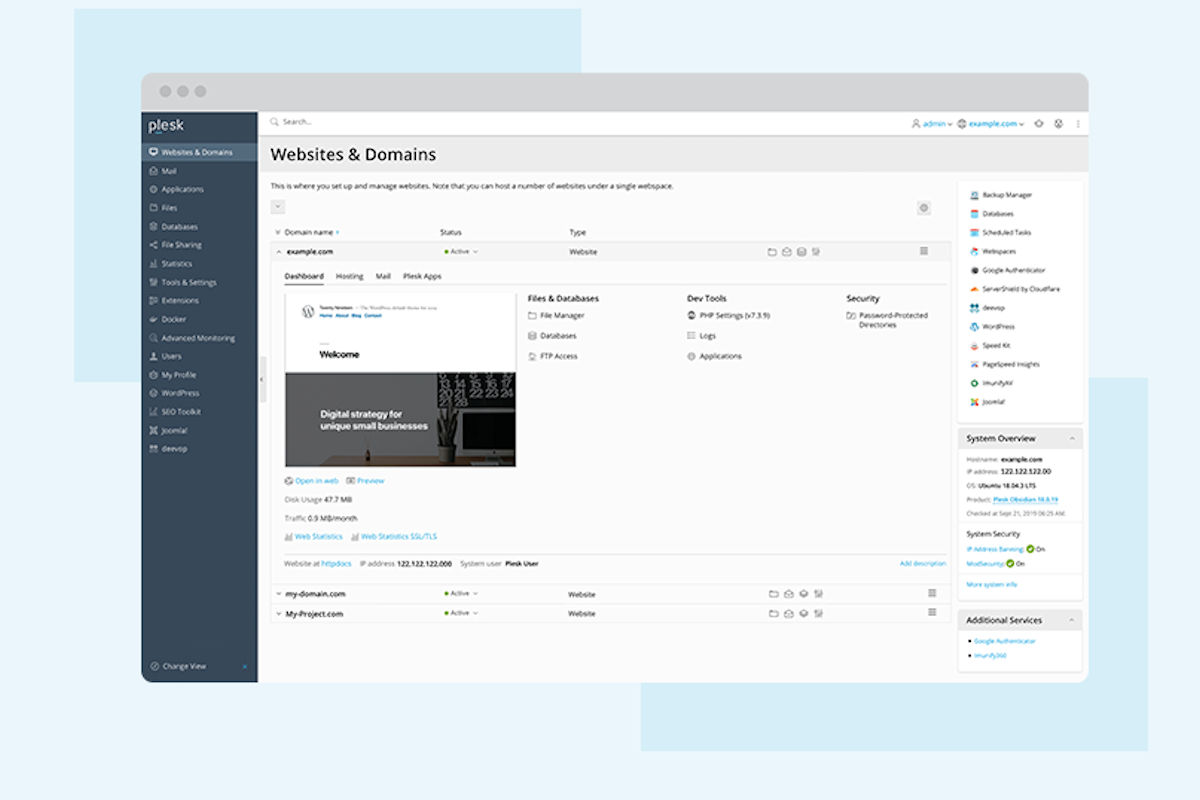Screen dimensions: 1200x800
Task: Click the Open in web link
Action: click(316, 481)
